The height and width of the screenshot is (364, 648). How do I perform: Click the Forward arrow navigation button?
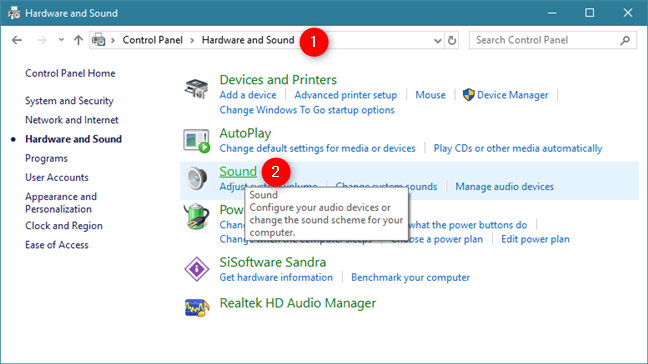pyautogui.click(x=41, y=40)
